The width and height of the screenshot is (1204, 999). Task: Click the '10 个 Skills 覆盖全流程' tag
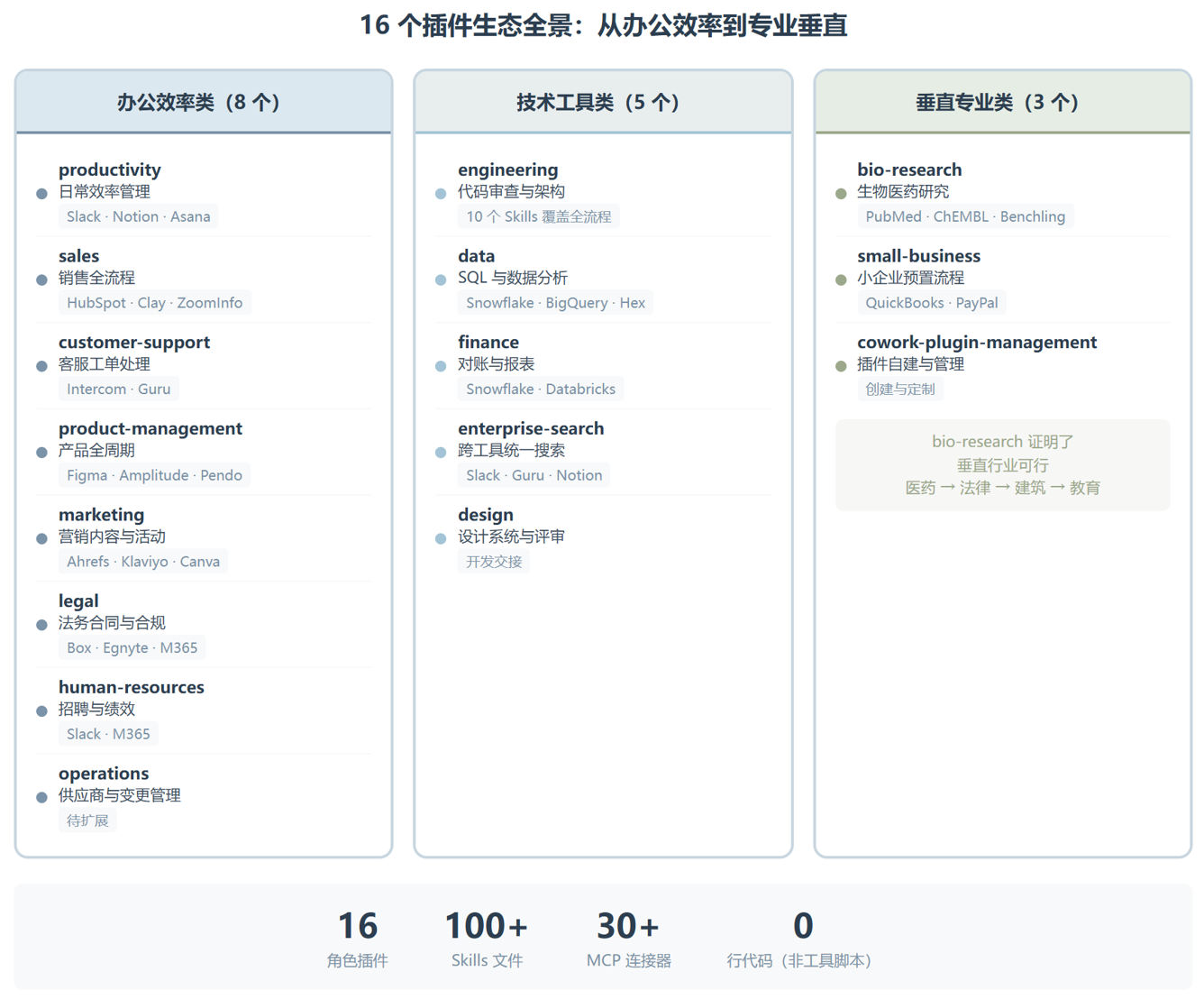pyautogui.click(x=539, y=216)
